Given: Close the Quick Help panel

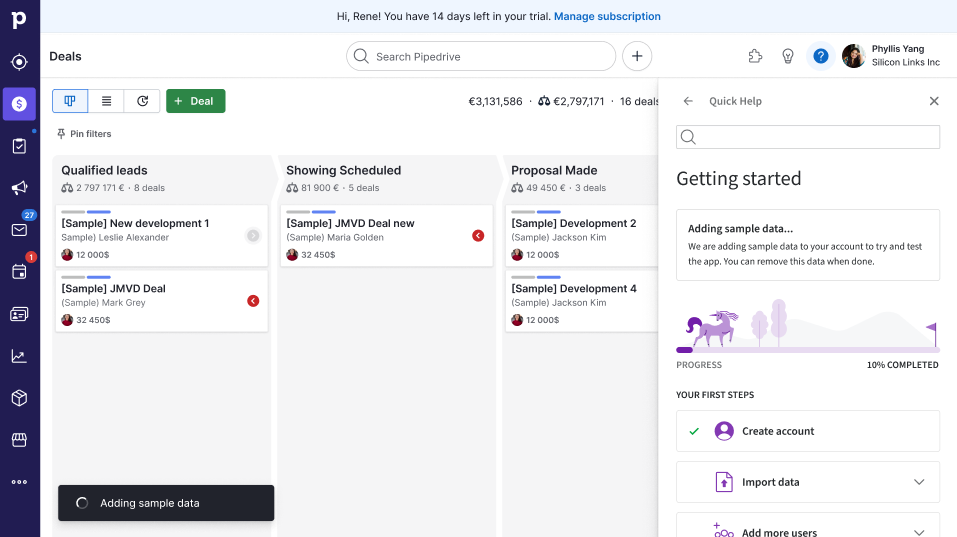Looking at the screenshot, I should [934, 101].
